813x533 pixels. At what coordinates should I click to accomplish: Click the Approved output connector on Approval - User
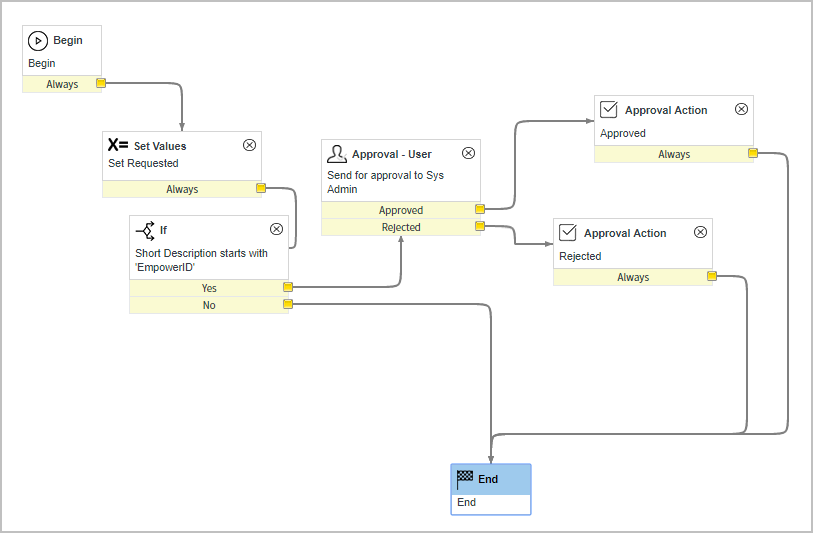point(480,210)
